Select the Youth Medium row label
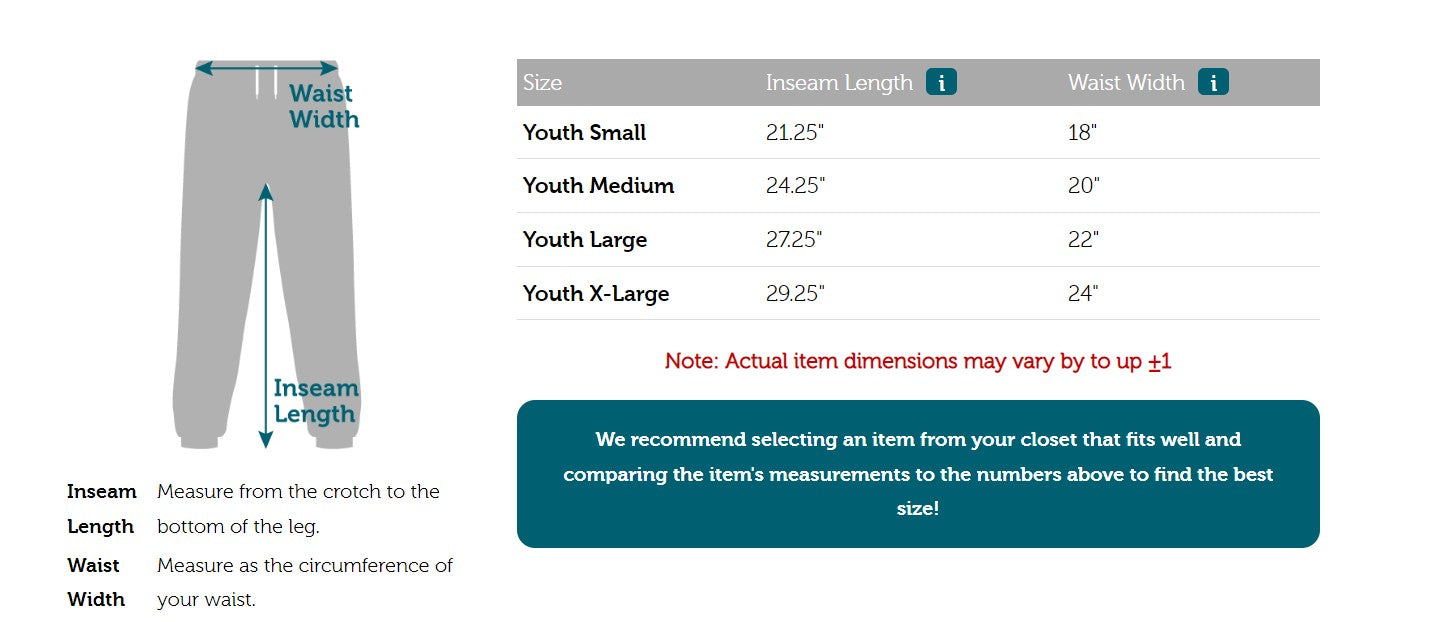Image resolution: width=1432 pixels, height=622 pixels. tap(599, 186)
